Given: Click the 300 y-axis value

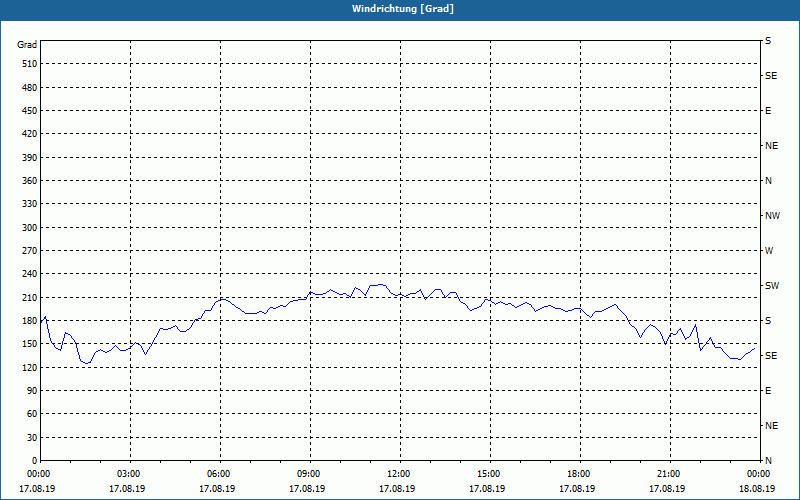Looking at the screenshot, I should tap(30, 228).
